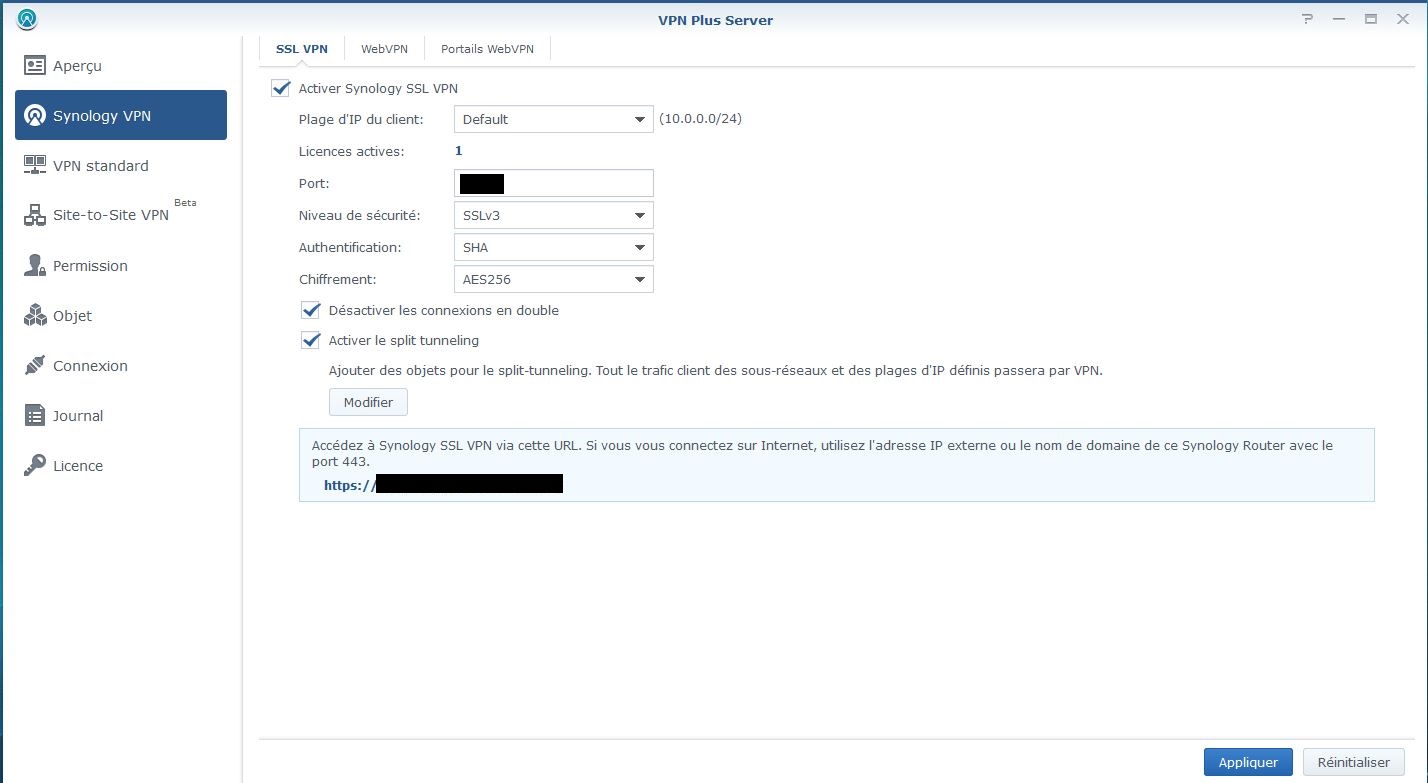
Task: Minimize the VPN Plus Server window
Action: [1339, 19]
